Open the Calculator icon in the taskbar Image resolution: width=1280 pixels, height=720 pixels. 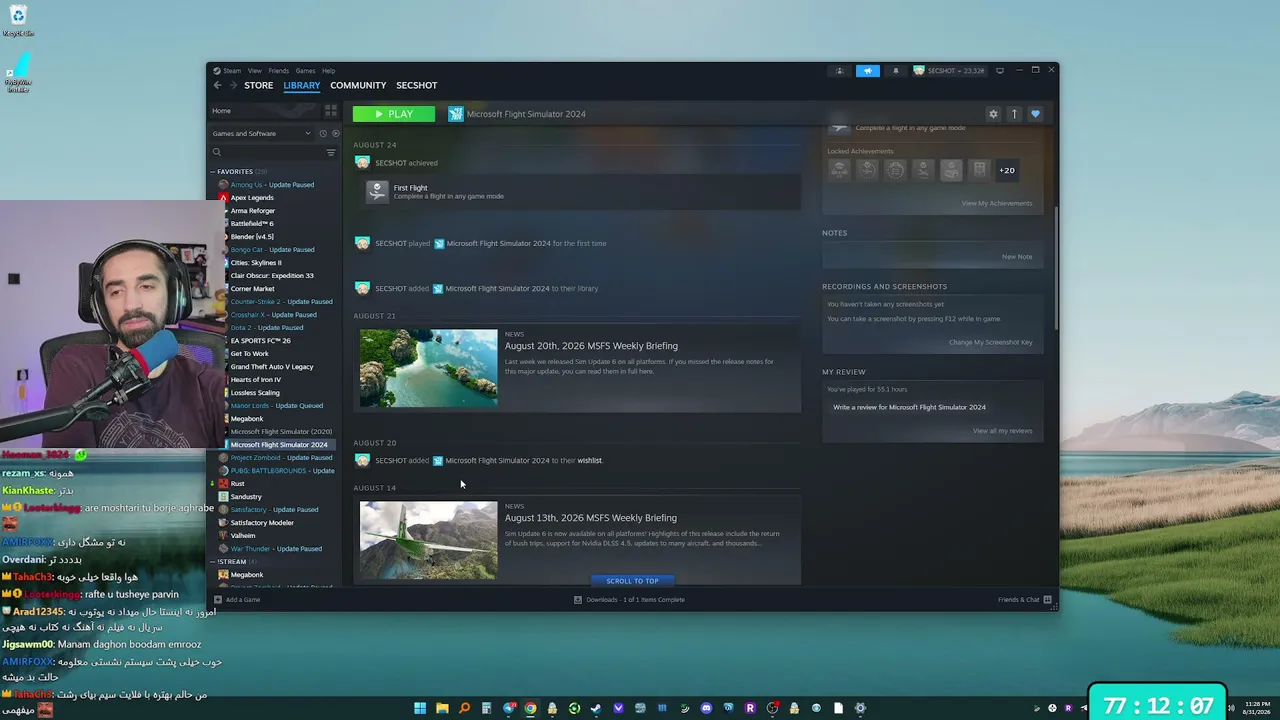[x=486, y=709]
